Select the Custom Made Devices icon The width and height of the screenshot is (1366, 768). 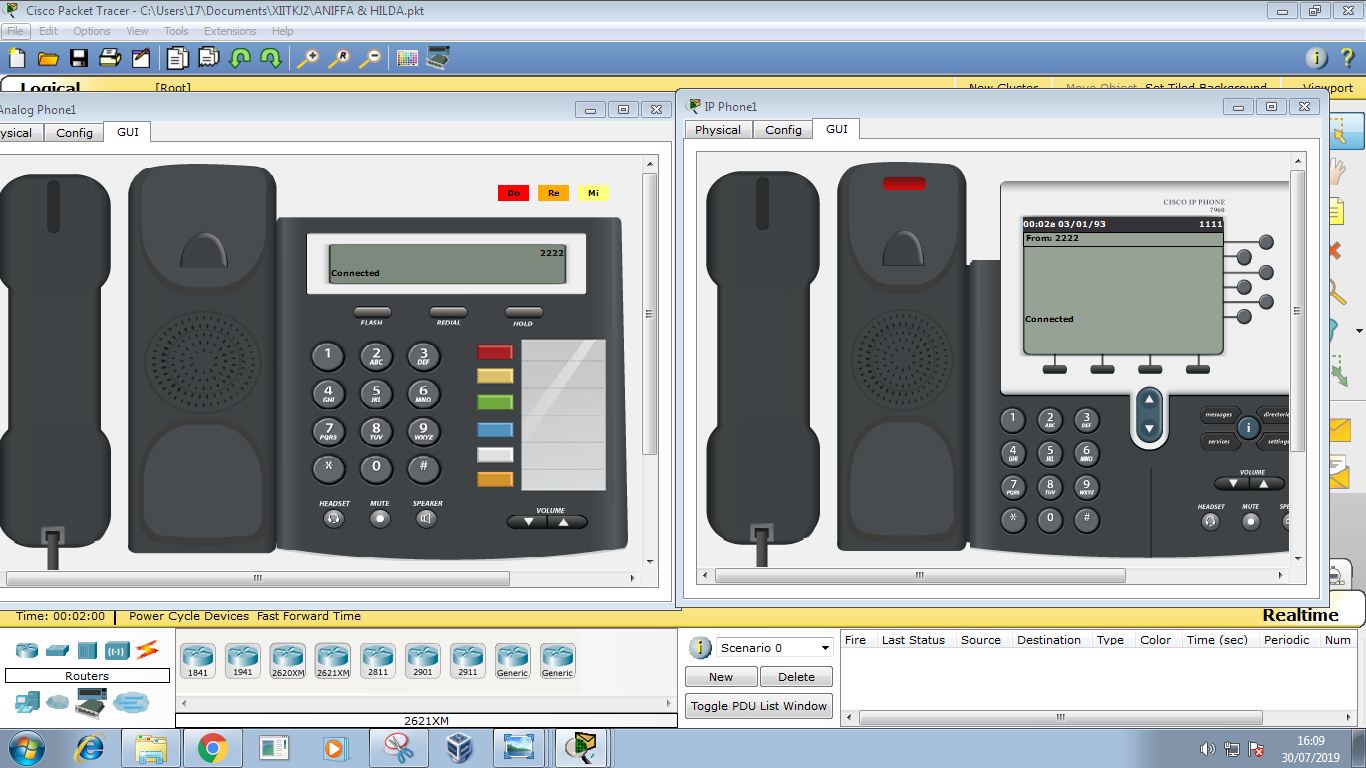pyautogui.click(x=91, y=703)
